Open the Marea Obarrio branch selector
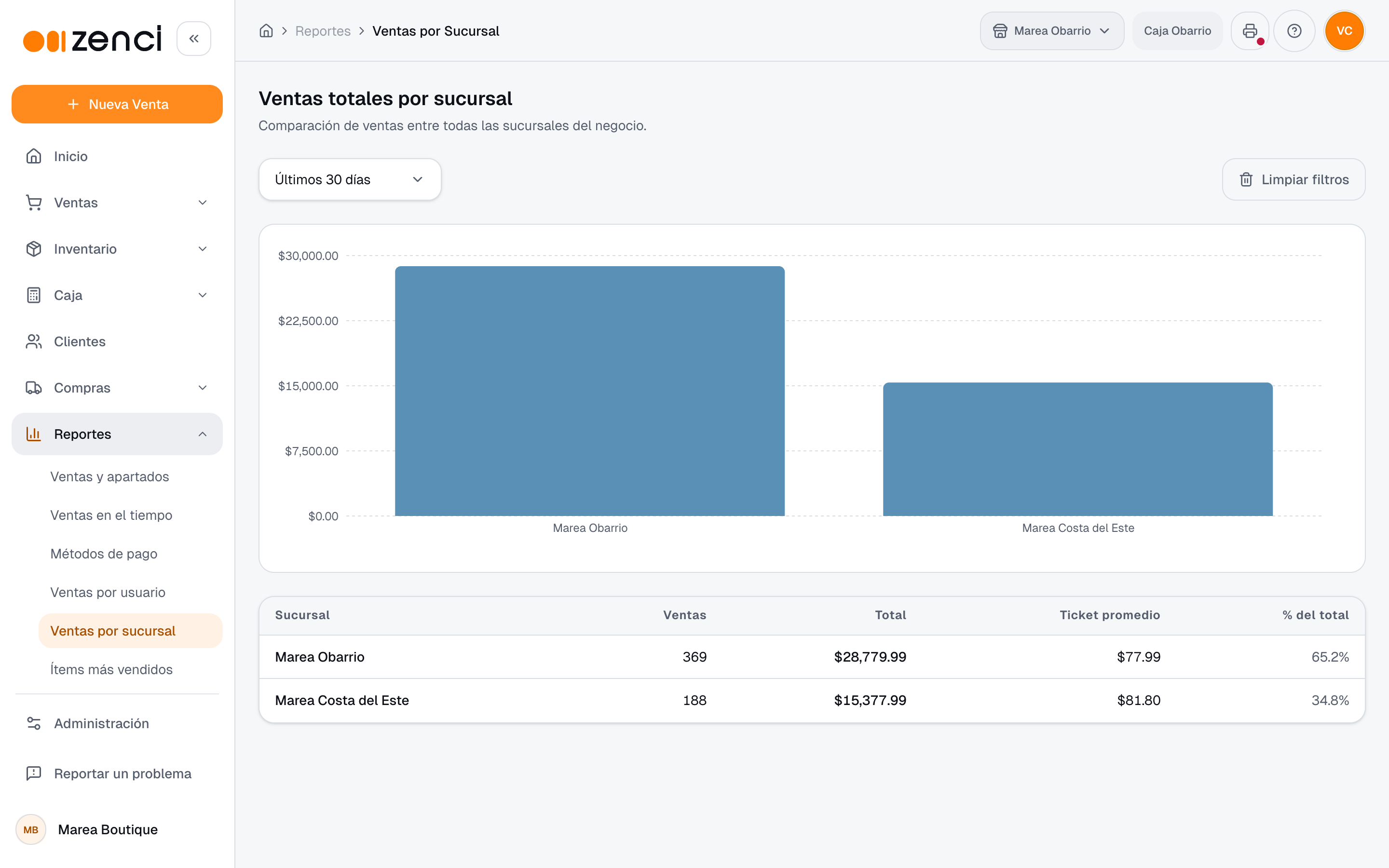 click(1051, 31)
